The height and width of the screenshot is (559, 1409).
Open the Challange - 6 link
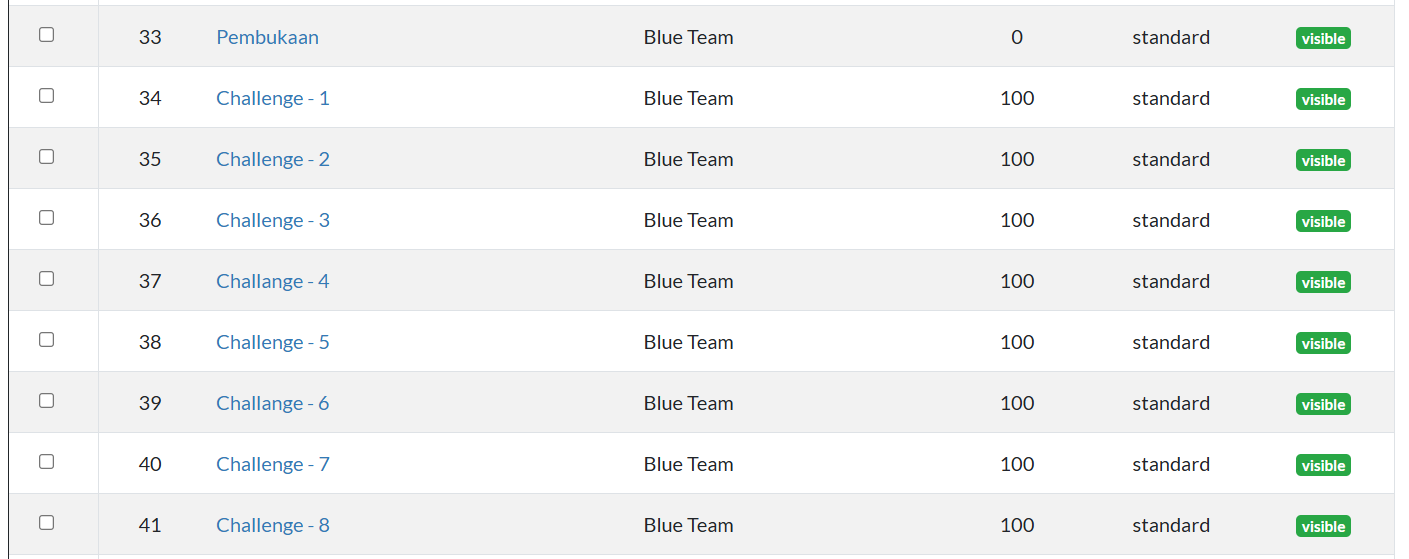tap(272, 404)
